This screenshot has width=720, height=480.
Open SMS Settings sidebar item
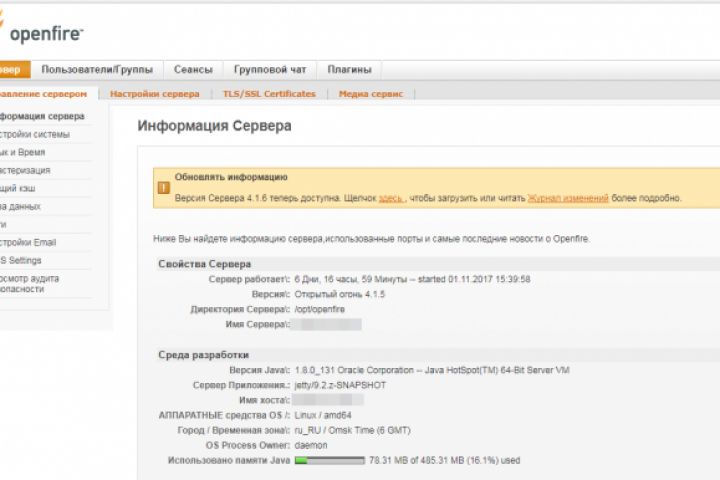coord(21,260)
